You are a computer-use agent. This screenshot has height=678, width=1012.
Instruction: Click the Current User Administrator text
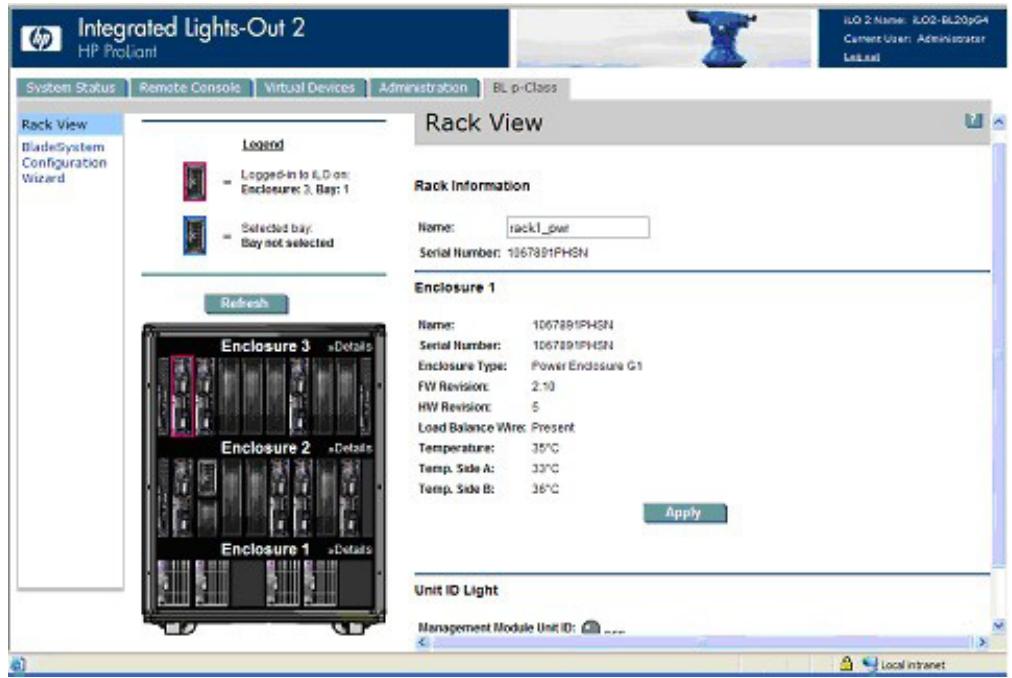pyautogui.click(x=914, y=39)
